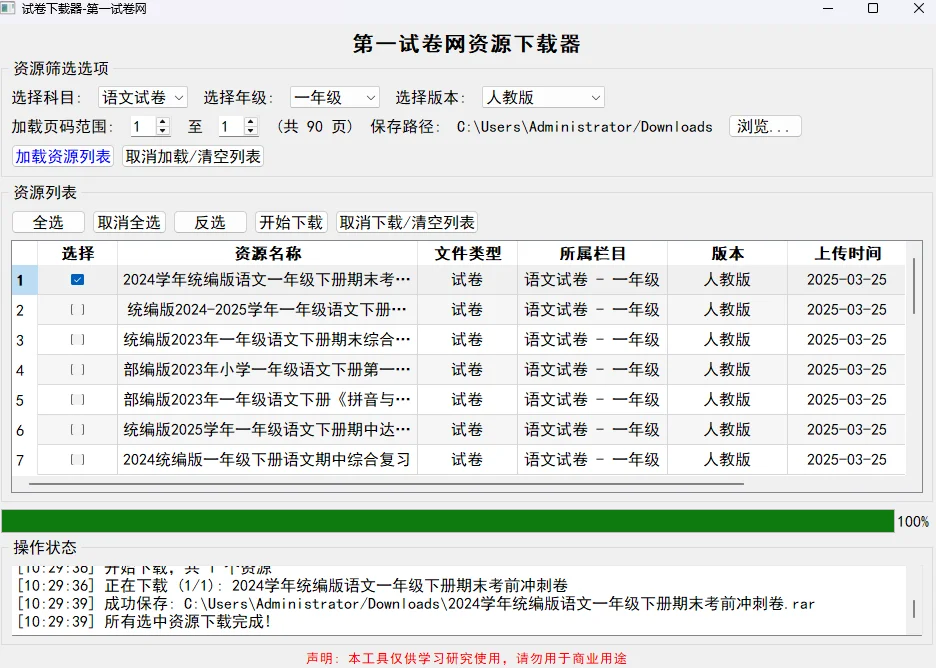936x668 pixels.
Task: Click the start page number field
Action: click(143, 127)
